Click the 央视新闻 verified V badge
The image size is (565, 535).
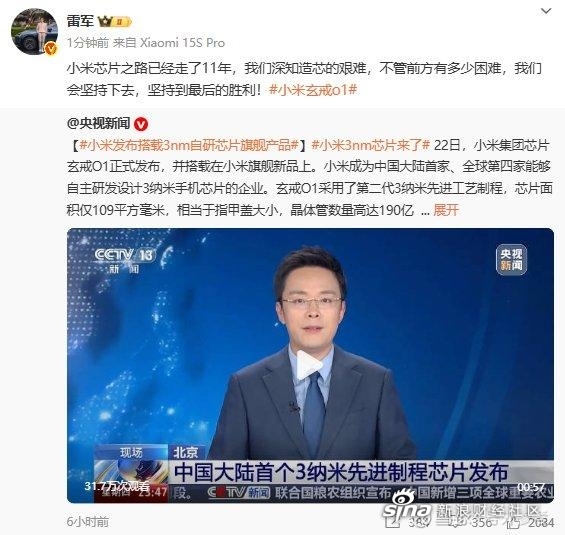[x=141, y=124]
